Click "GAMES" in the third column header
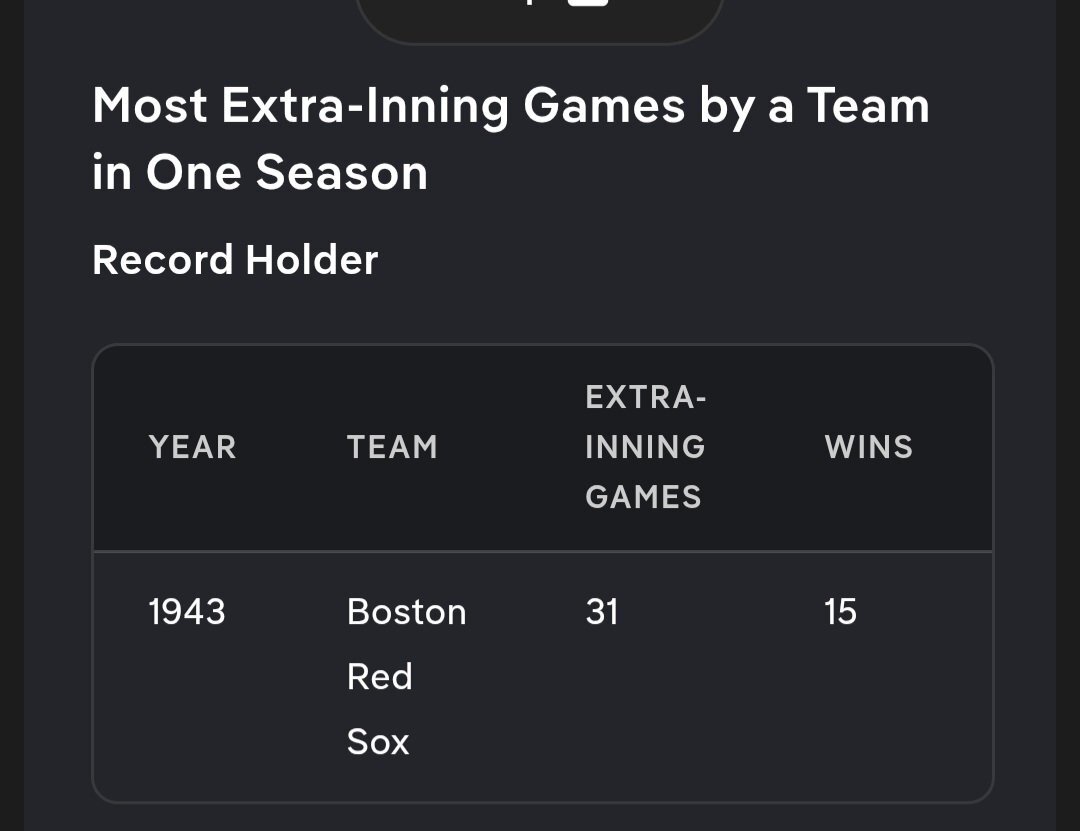This screenshot has width=1080, height=831. (643, 496)
